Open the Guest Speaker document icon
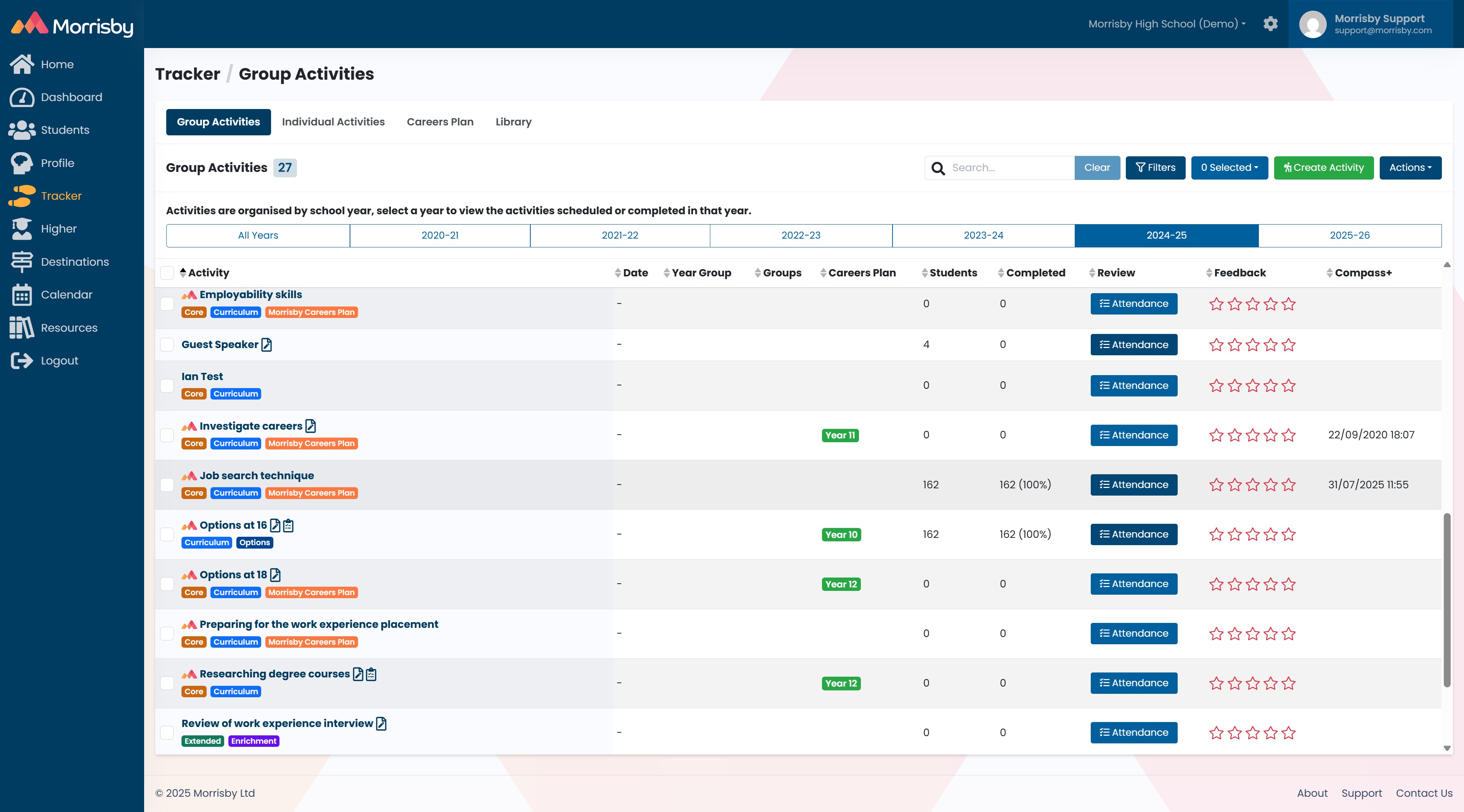The height and width of the screenshot is (812, 1464). [x=266, y=344]
